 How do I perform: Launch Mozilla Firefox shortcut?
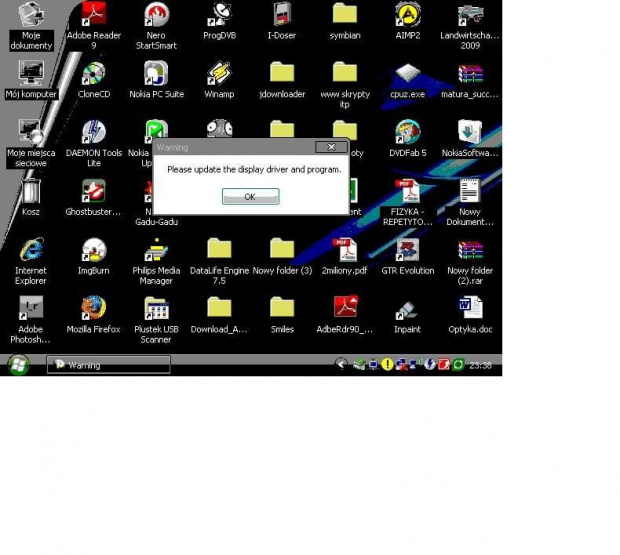(94, 308)
